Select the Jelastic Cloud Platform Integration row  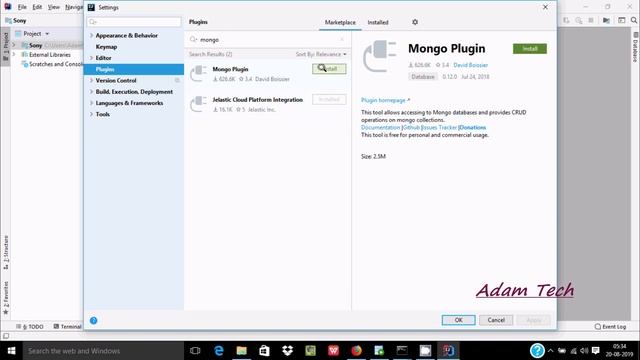(x=267, y=104)
